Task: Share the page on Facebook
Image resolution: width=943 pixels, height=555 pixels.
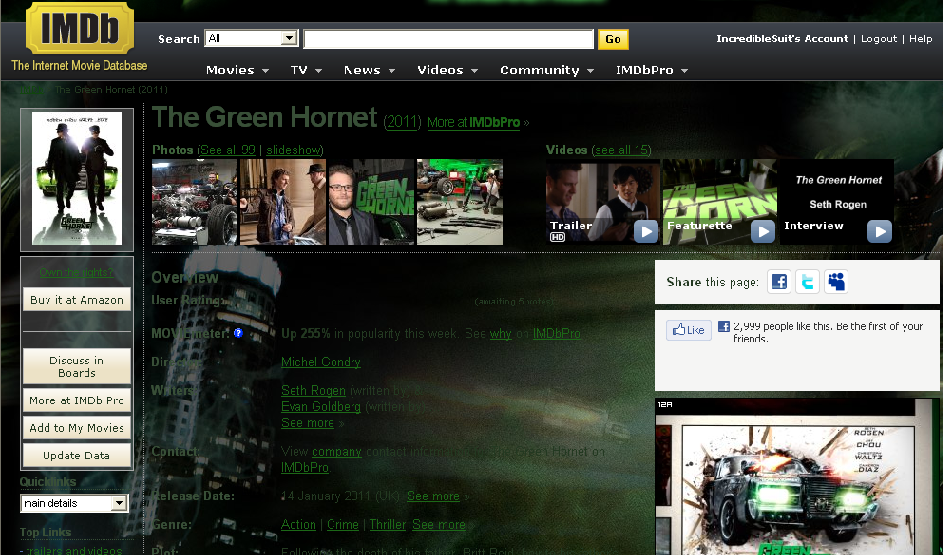Action: coord(779,281)
